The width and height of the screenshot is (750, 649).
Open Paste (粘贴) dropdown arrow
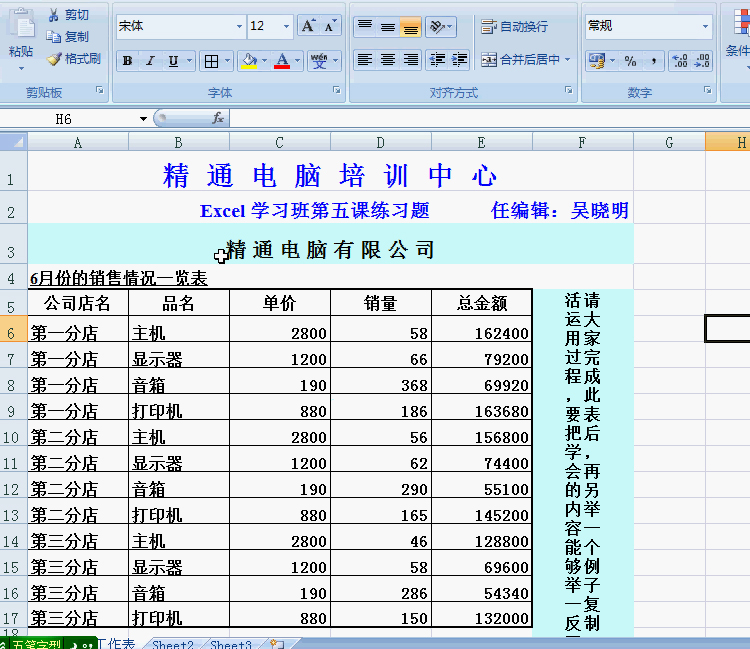click(21, 68)
